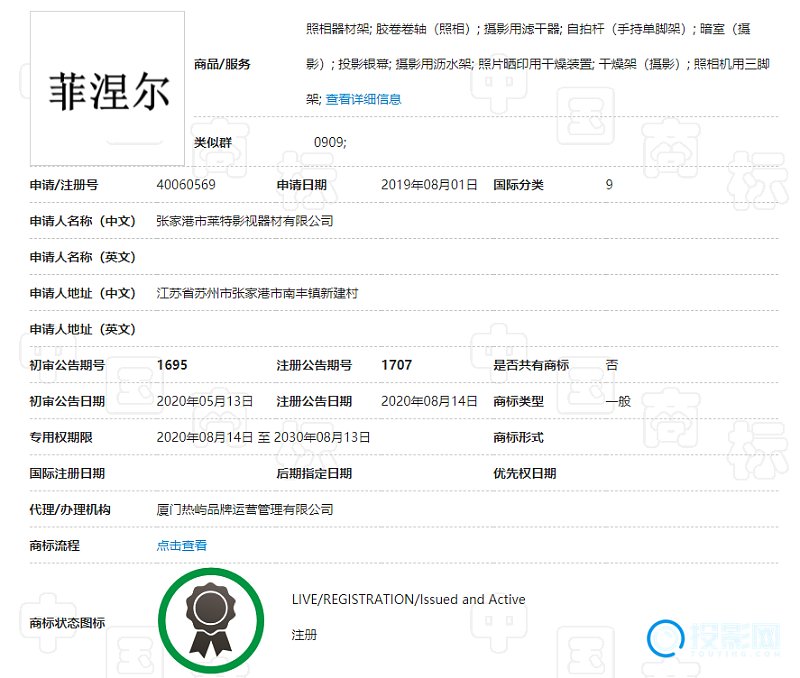This screenshot has height=678, width=800.
Task: Click the agency name 厦门热屿品牌运营管理有限公司
Action: pyautogui.click(x=245, y=510)
